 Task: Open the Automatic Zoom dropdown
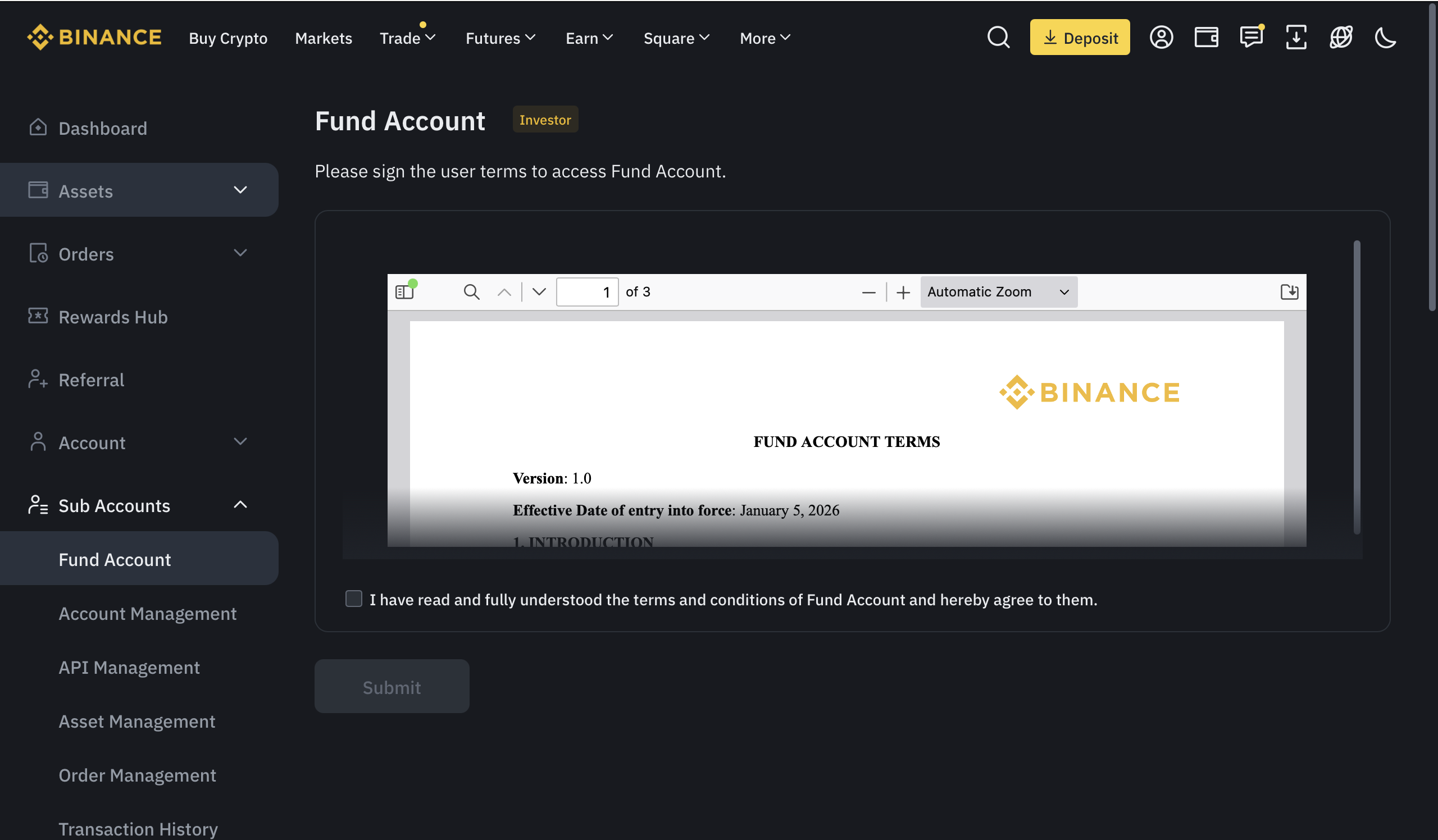pyautogui.click(x=998, y=292)
